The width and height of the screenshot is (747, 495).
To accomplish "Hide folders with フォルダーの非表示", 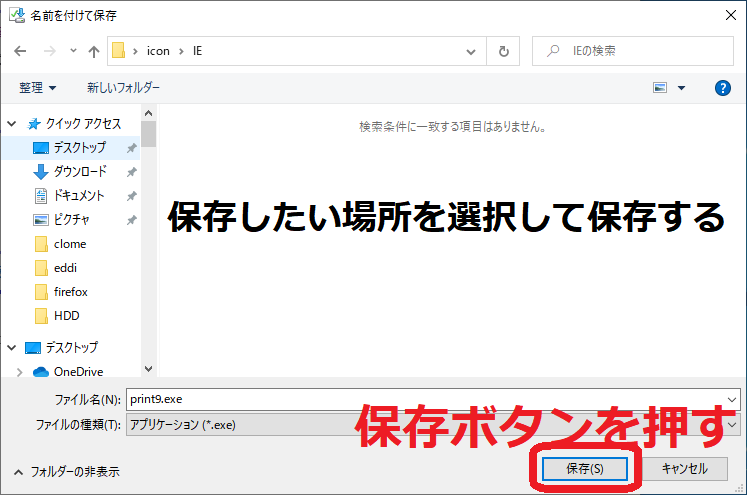I will 69,470.
